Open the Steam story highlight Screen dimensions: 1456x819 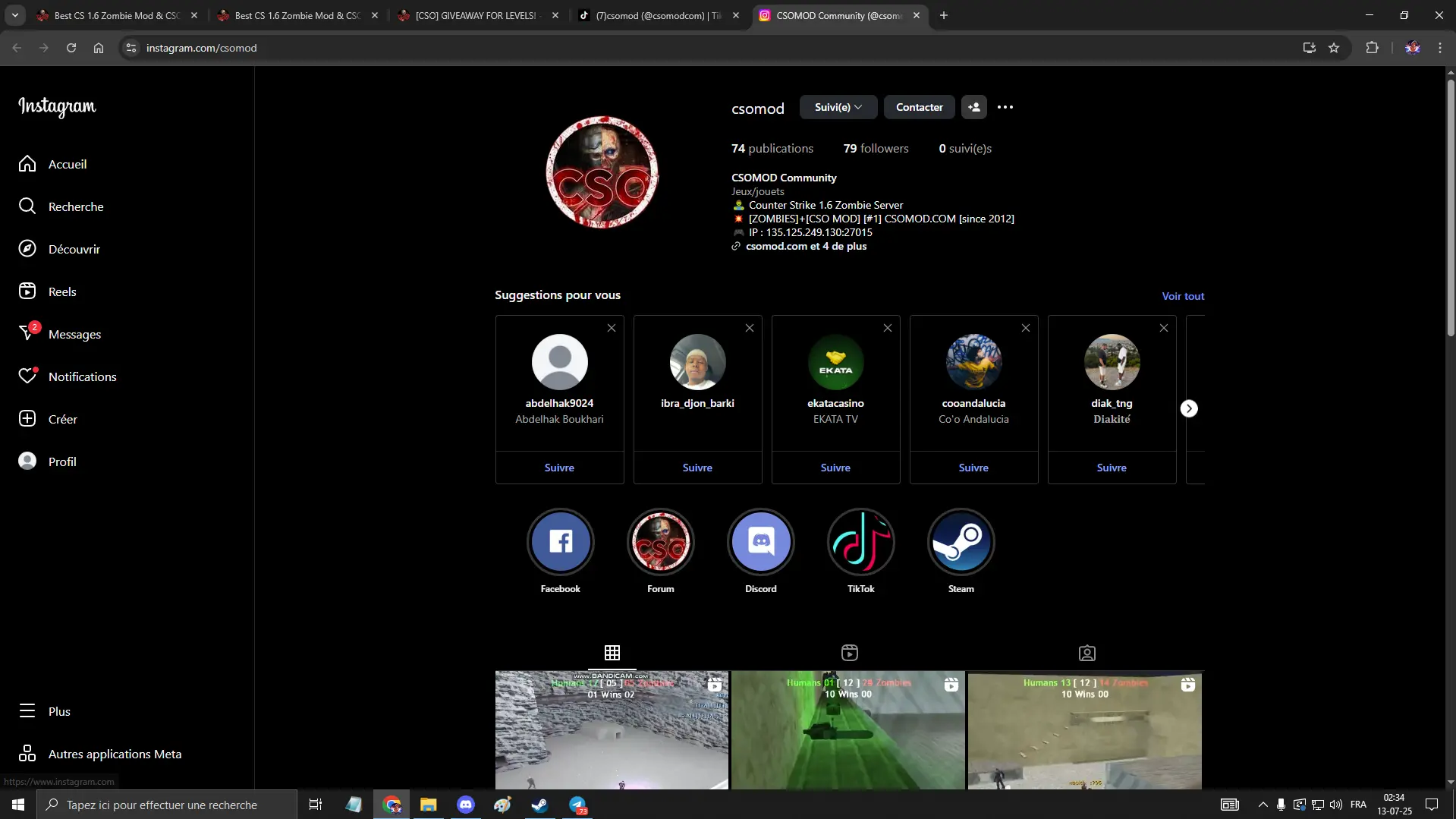[x=961, y=542]
